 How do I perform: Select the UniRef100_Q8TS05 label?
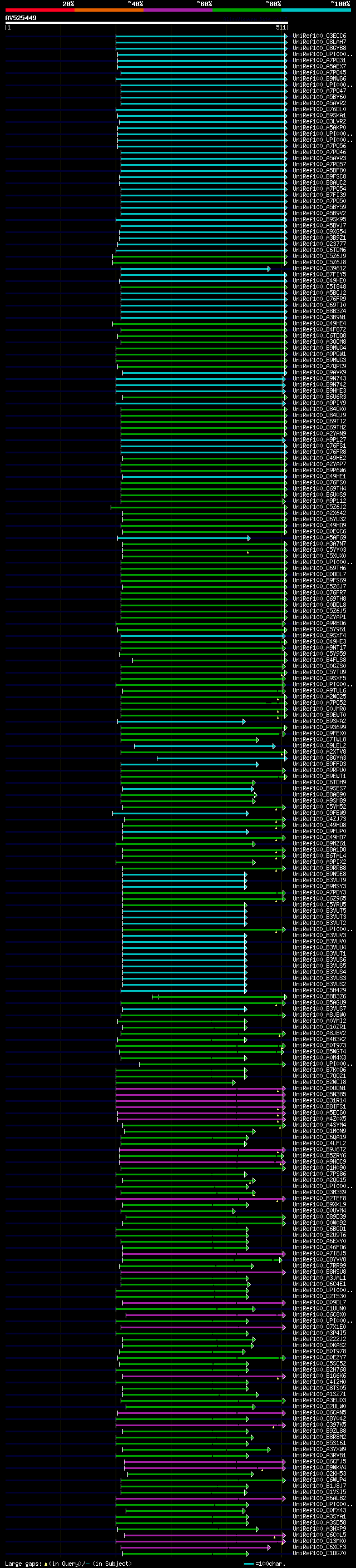click(x=319, y=1388)
